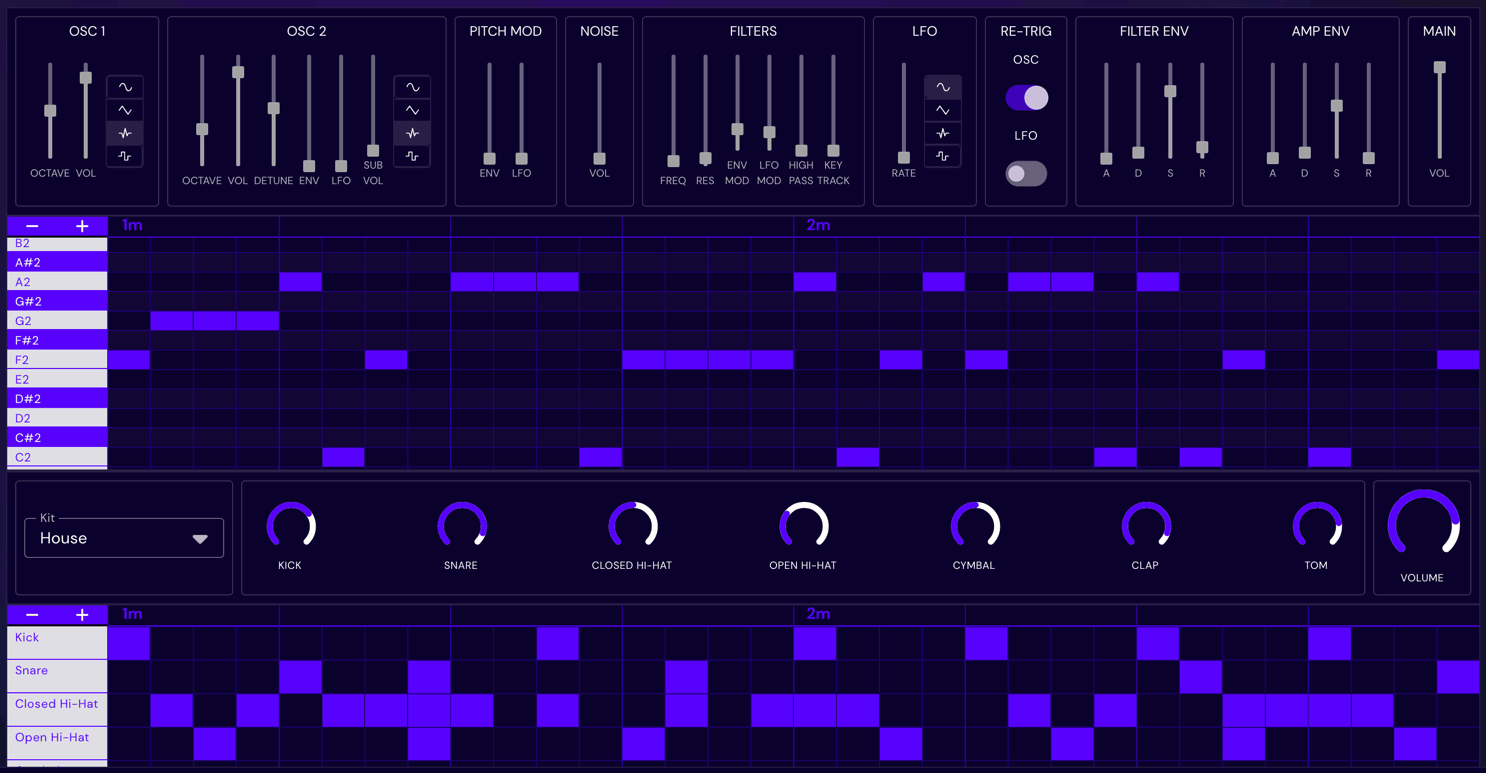Click the NOISE VOL slider handle
1486x773 pixels.
click(599, 158)
